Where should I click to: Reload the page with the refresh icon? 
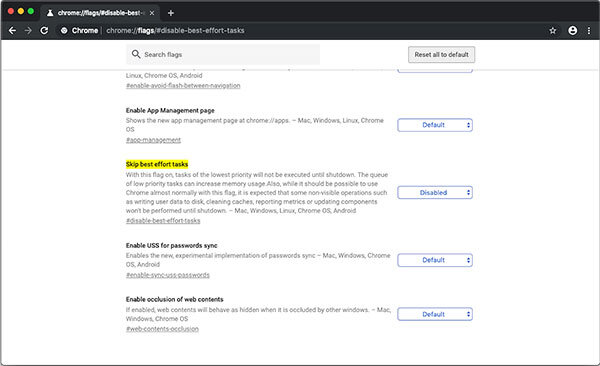click(x=44, y=31)
